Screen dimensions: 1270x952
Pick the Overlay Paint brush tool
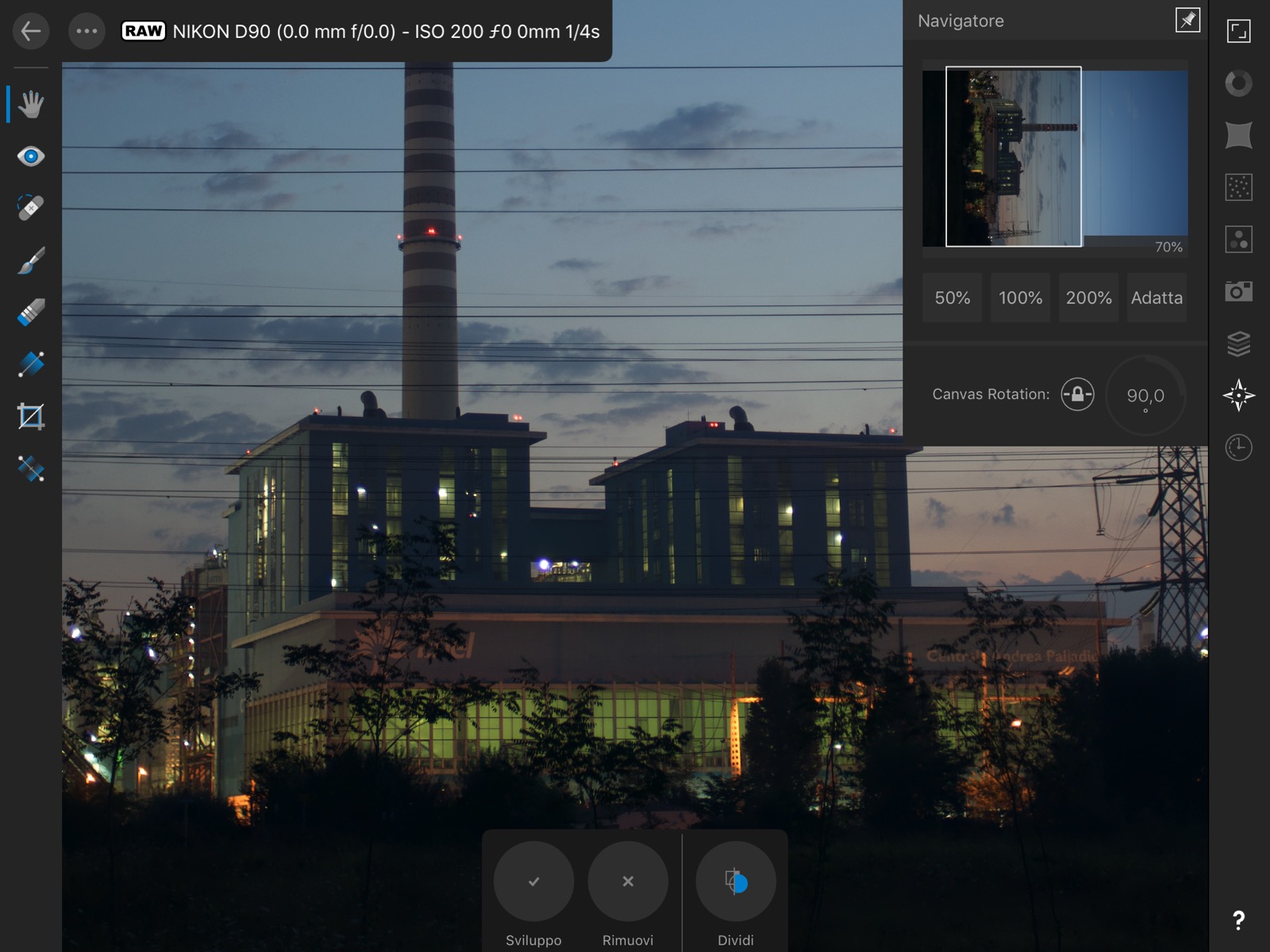click(31, 260)
